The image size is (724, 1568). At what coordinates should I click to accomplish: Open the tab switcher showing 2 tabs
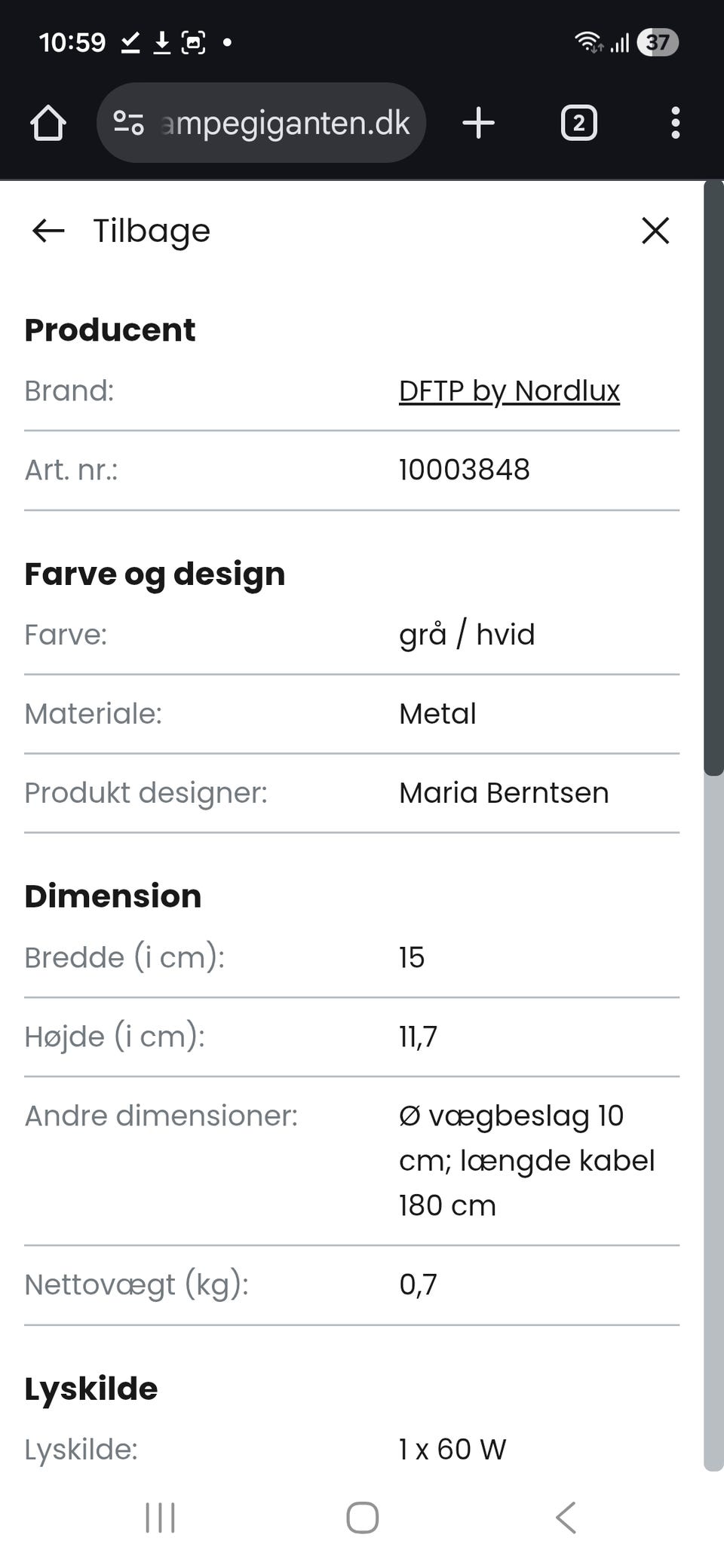578,123
